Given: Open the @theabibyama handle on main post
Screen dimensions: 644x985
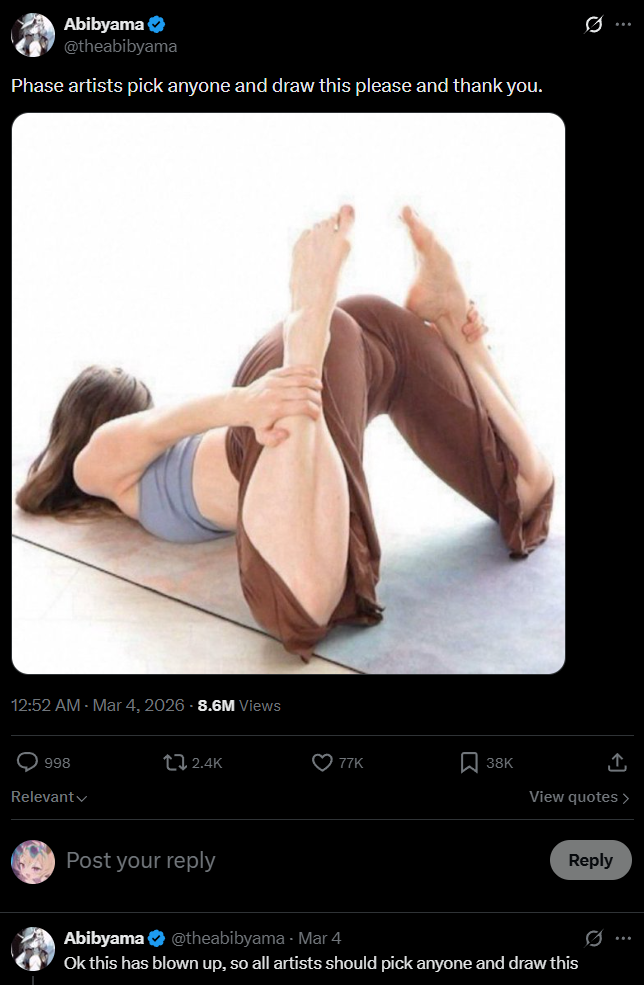Looking at the screenshot, I should tap(121, 46).
